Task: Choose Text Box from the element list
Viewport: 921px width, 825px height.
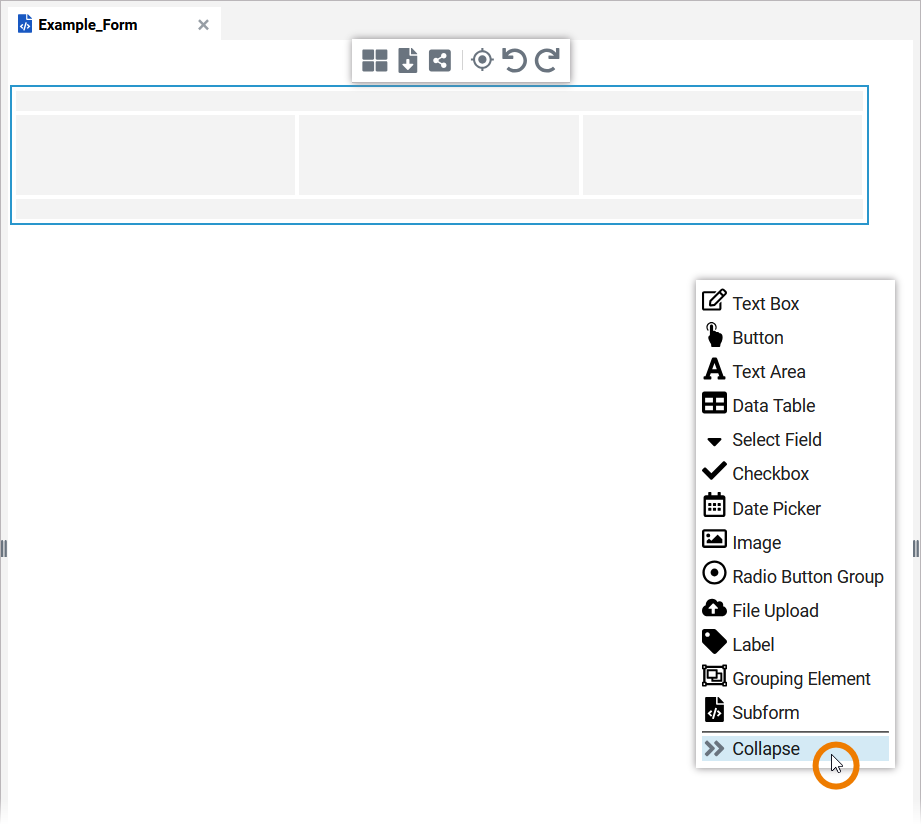Action: tap(765, 303)
